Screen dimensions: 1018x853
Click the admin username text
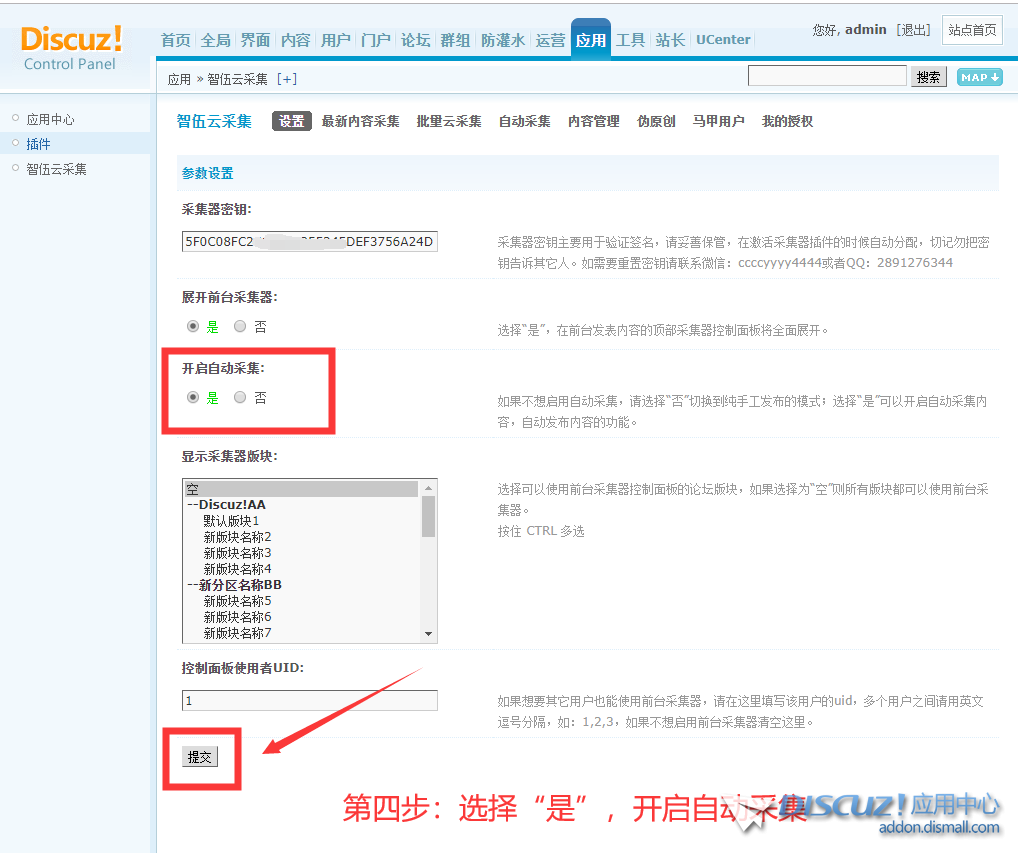[x=865, y=30]
